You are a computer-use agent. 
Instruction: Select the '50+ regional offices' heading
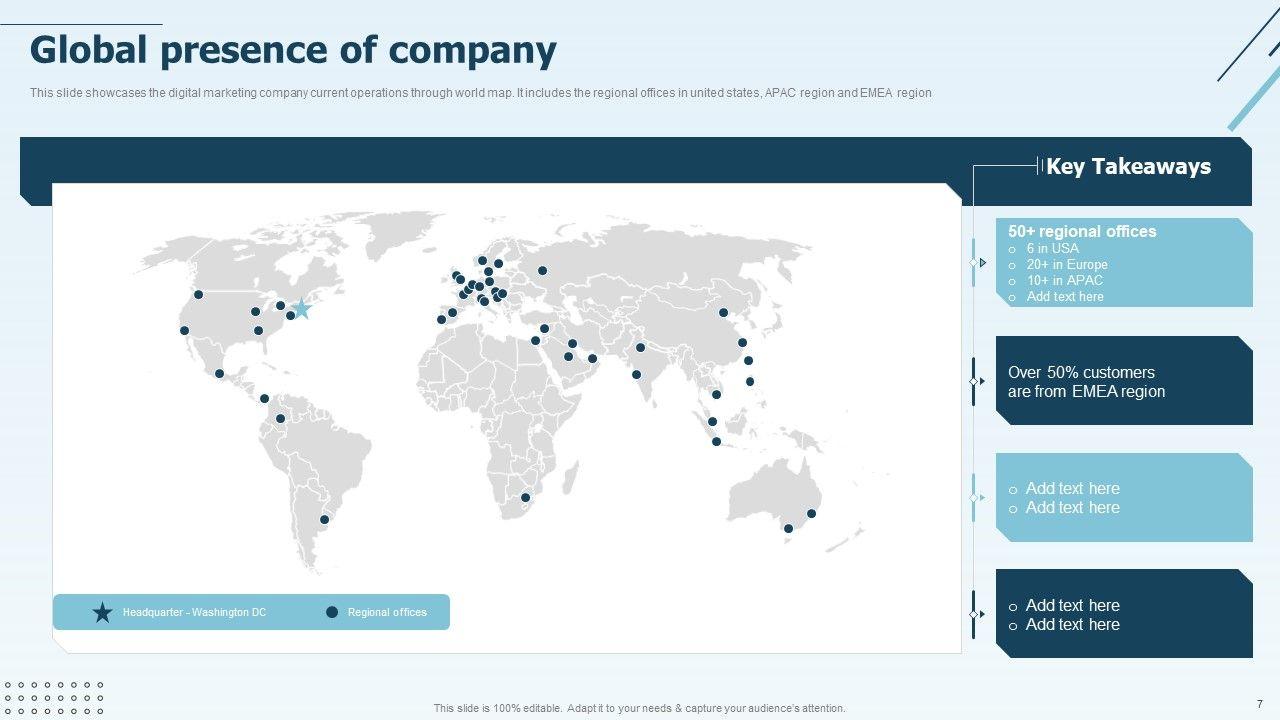point(1082,231)
